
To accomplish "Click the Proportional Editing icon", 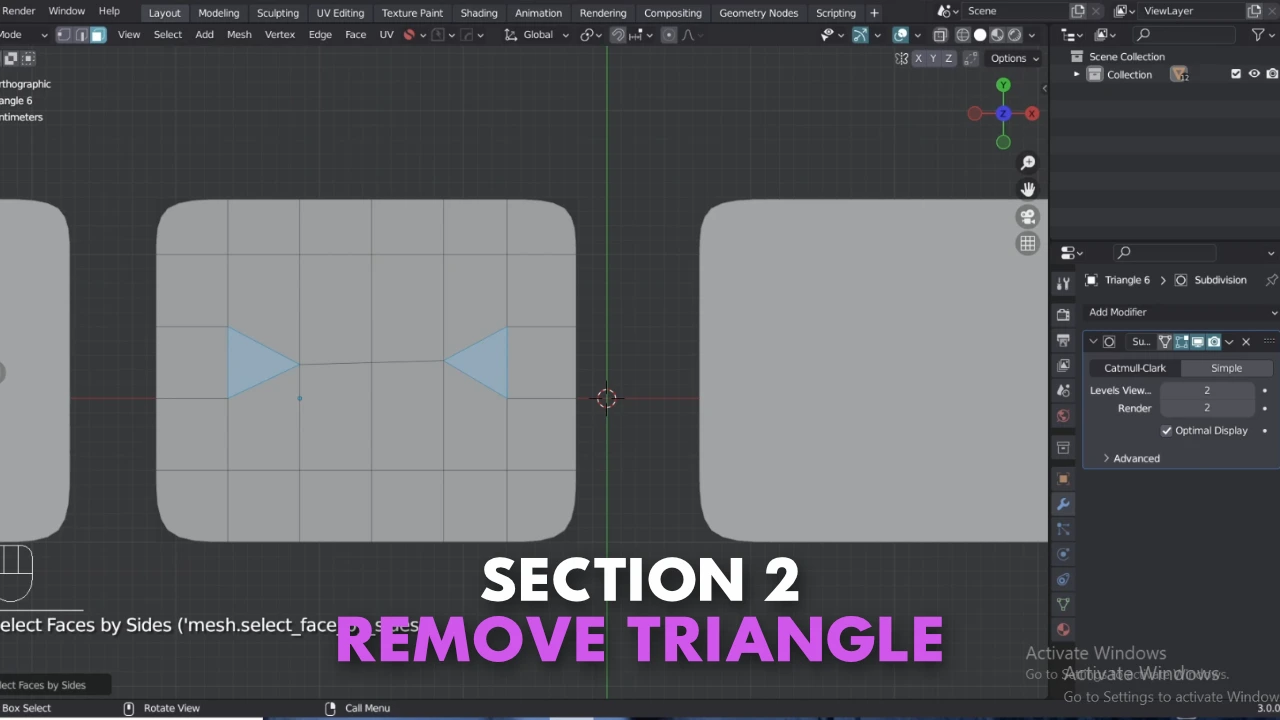I will [668, 34].
